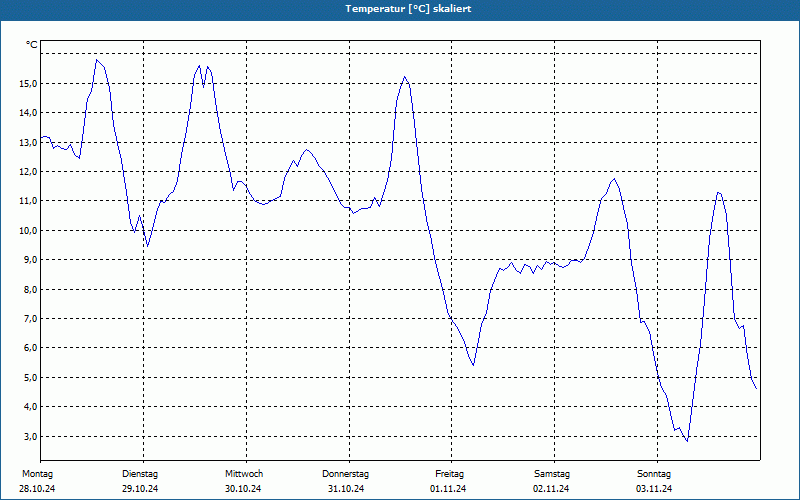
Task: Select the 7,0 axis value
Action: click(30, 319)
